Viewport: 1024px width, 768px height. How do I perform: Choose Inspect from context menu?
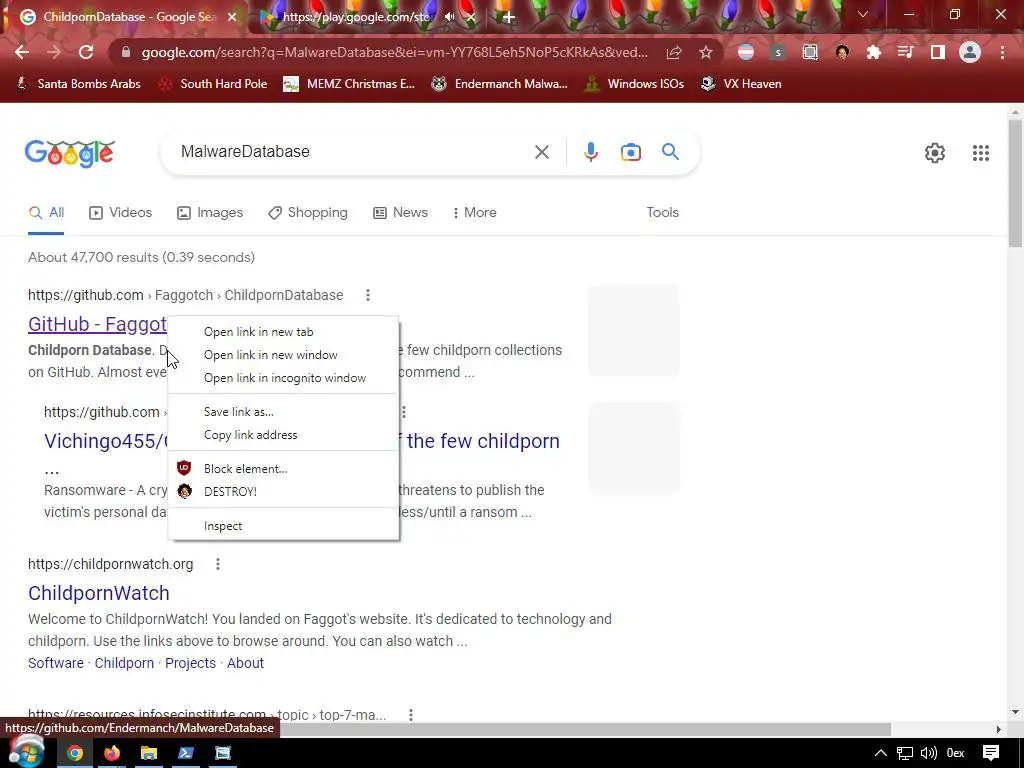point(283,526)
